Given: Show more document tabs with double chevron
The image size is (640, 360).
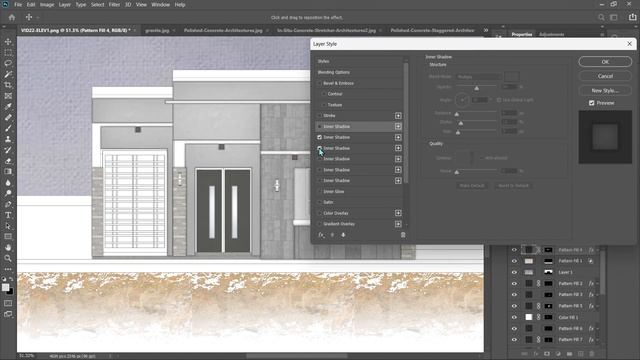Looking at the screenshot, I should coord(486,30).
